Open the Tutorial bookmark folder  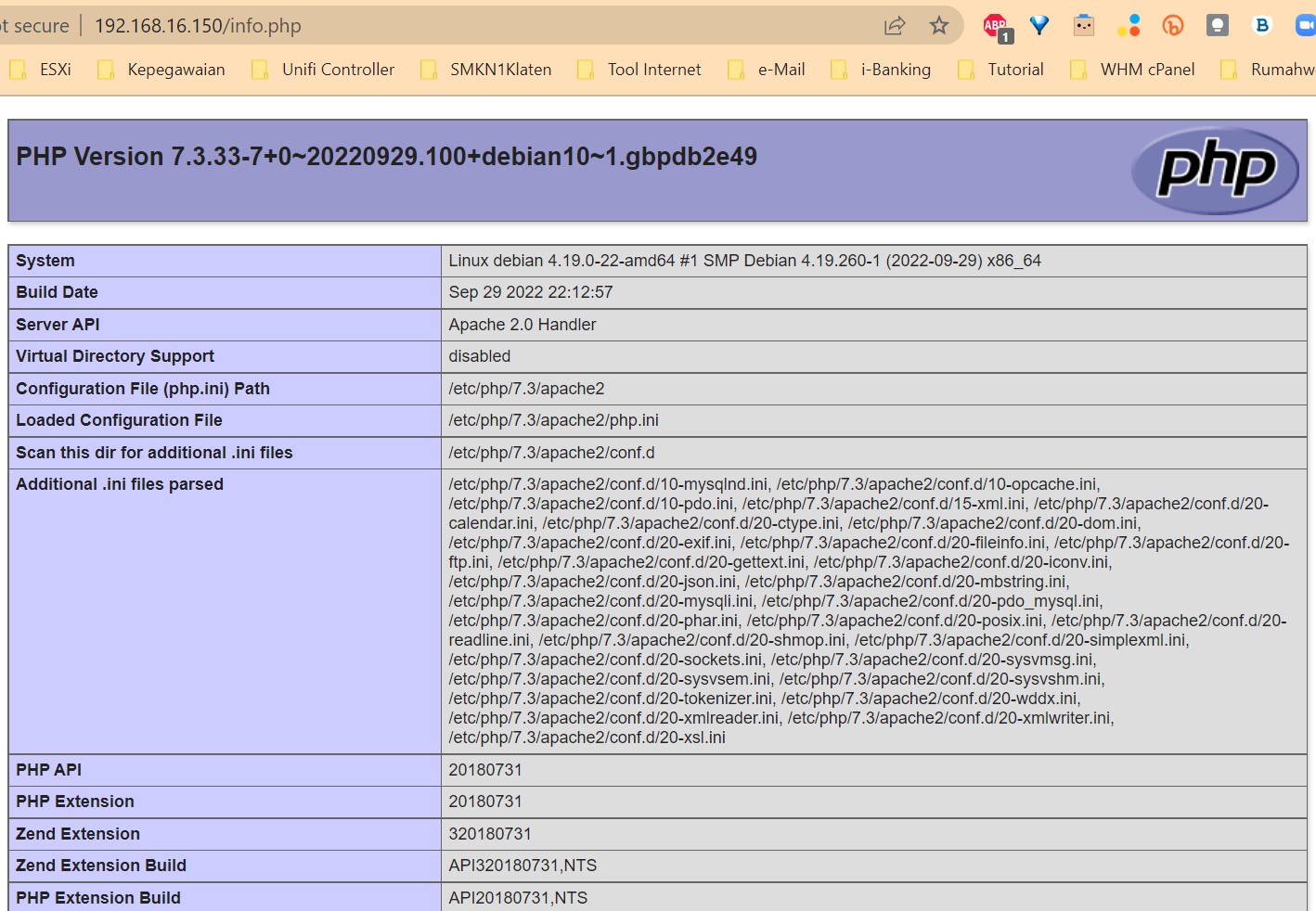(x=1001, y=70)
